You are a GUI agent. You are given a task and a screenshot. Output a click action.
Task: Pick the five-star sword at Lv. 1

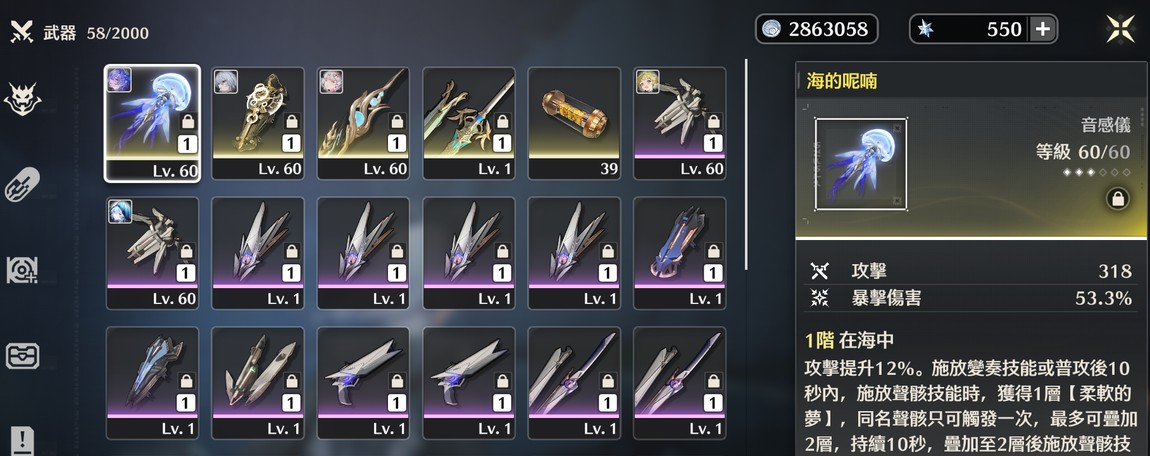tap(469, 123)
